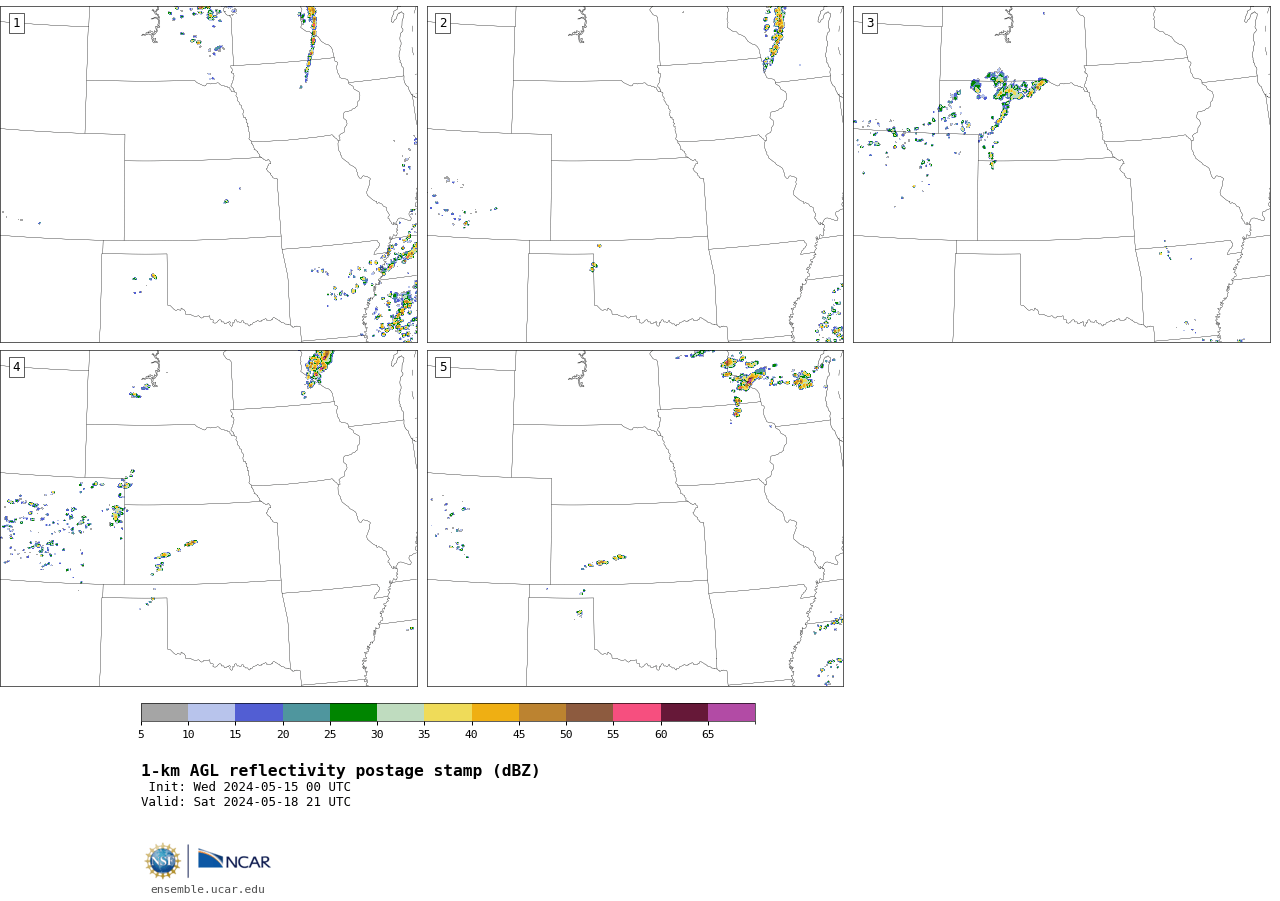This screenshot has width=1280, height=901.
Task: Click the light blue 10-15 dBZ swatch
Action: point(211,712)
